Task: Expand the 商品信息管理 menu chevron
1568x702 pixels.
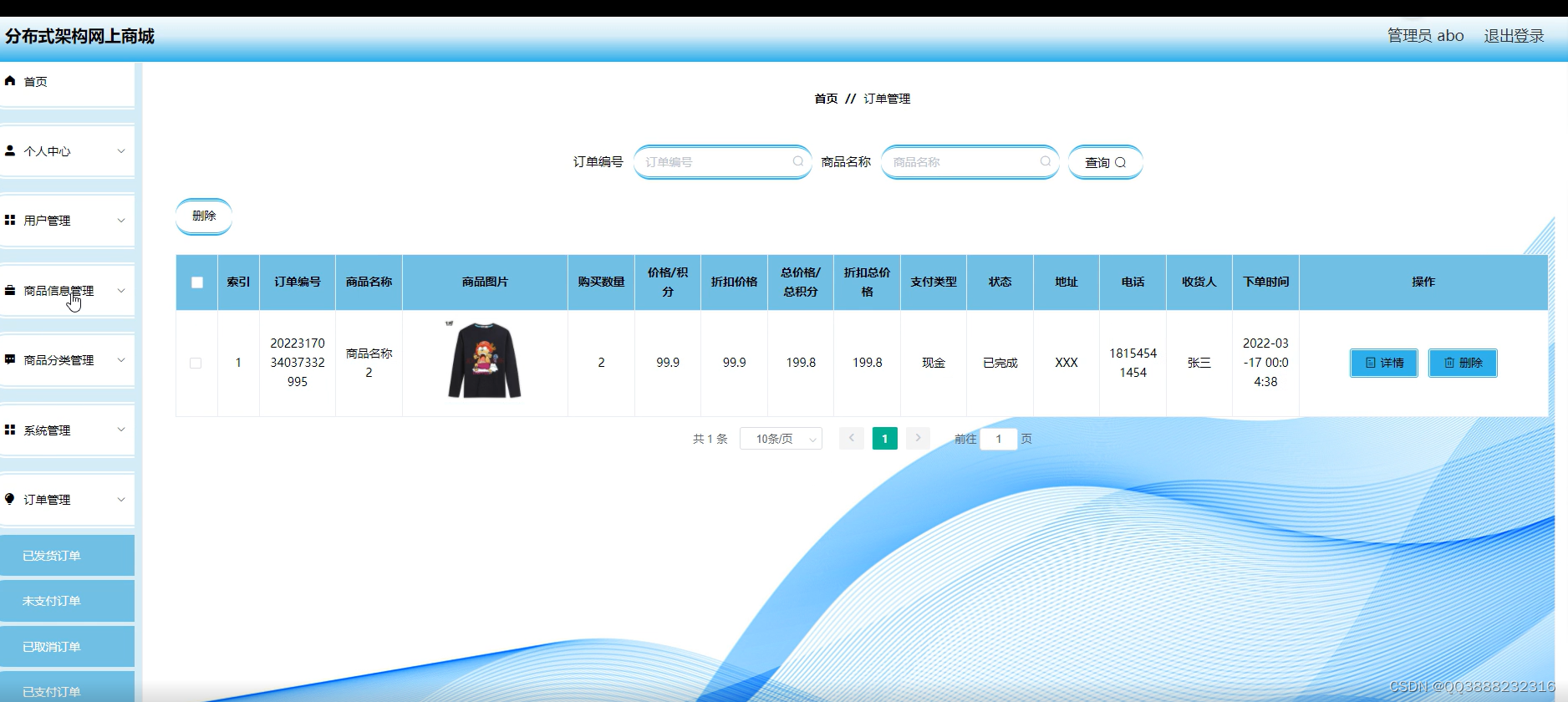Action: pos(121,291)
